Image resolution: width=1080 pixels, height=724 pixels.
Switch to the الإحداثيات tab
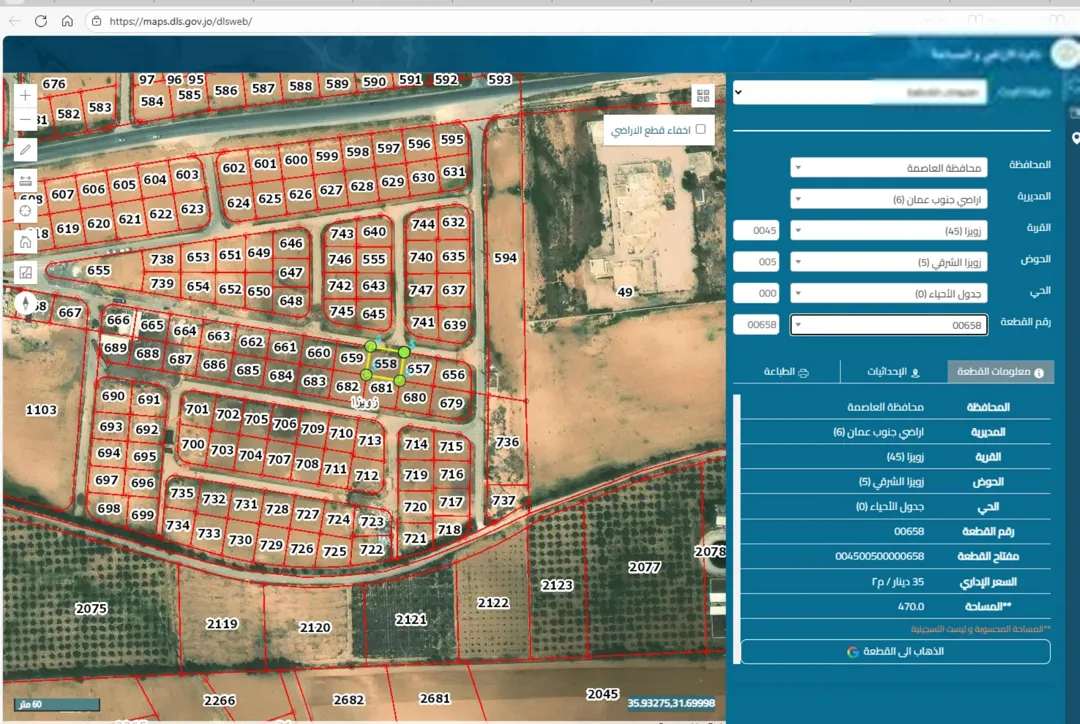pos(893,371)
